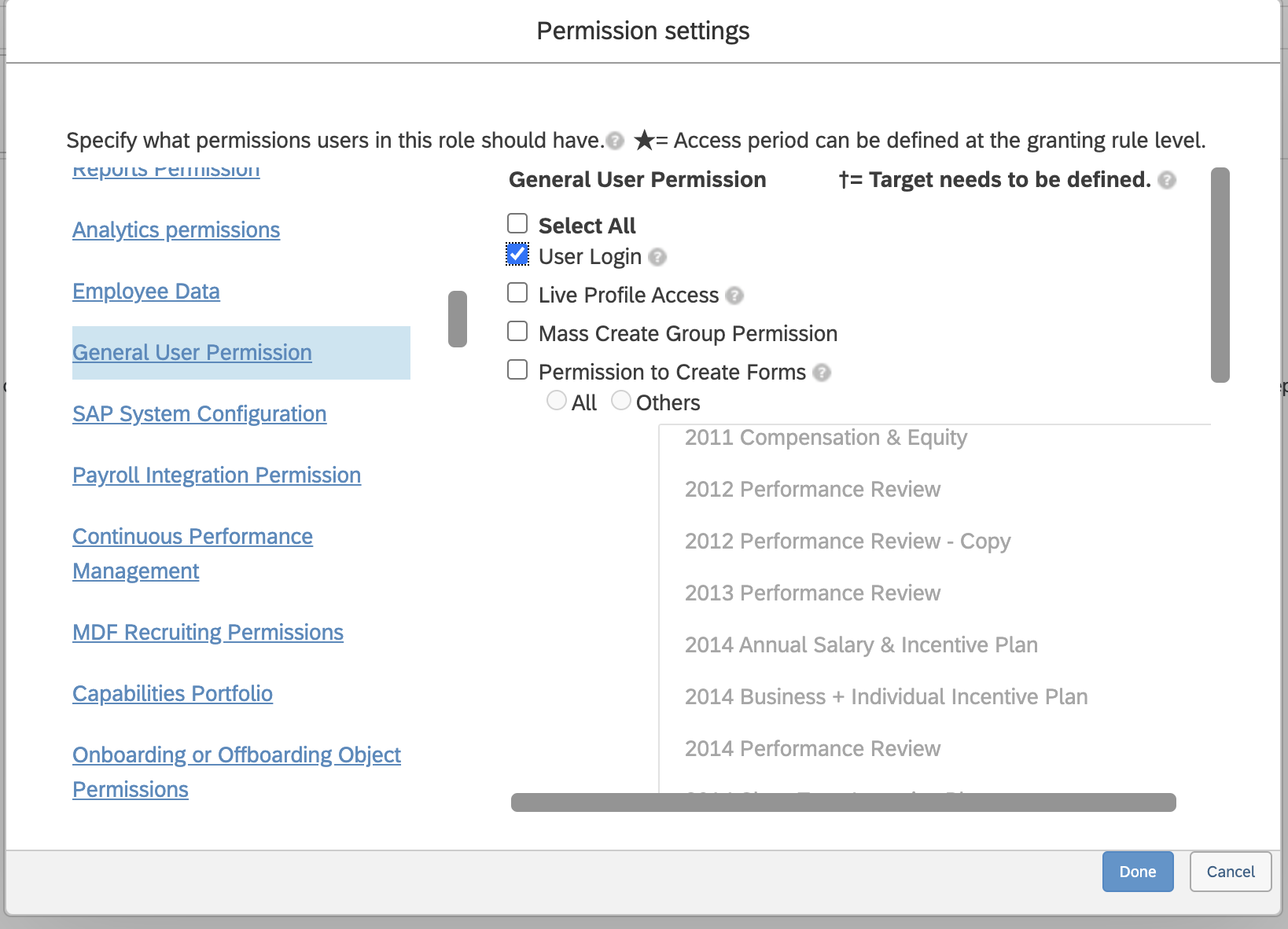Go to SAP System Configuration permissions
1288x929 pixels.
click(x=199, y=414)
